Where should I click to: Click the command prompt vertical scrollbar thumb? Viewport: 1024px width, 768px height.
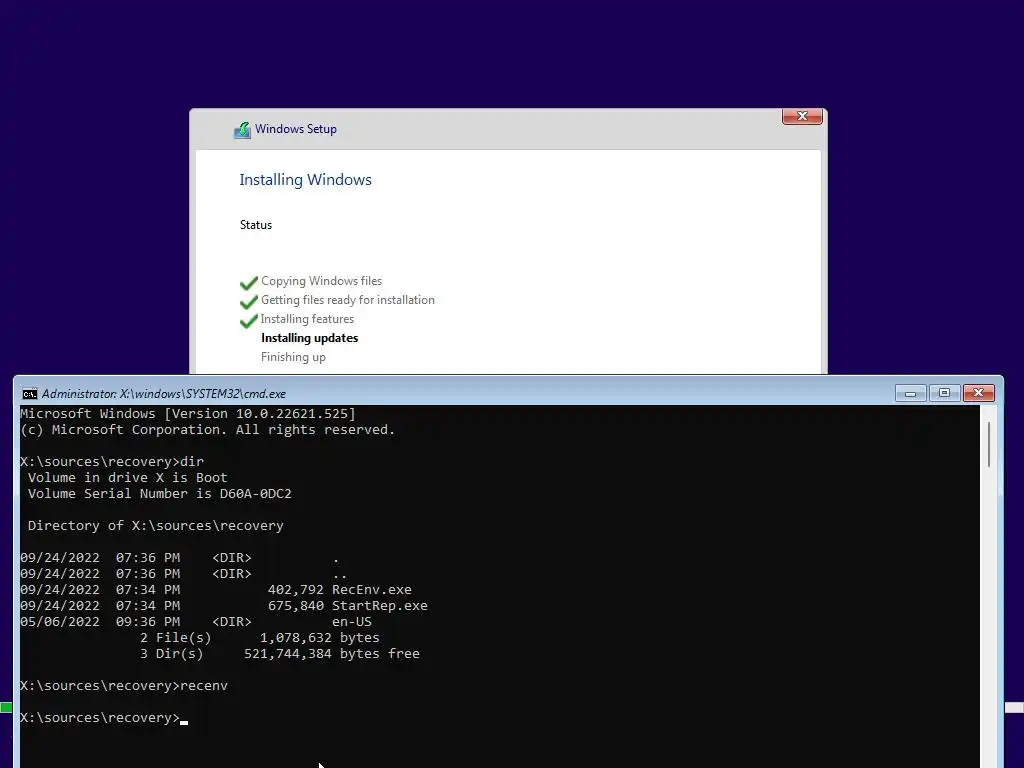(989, 444)
